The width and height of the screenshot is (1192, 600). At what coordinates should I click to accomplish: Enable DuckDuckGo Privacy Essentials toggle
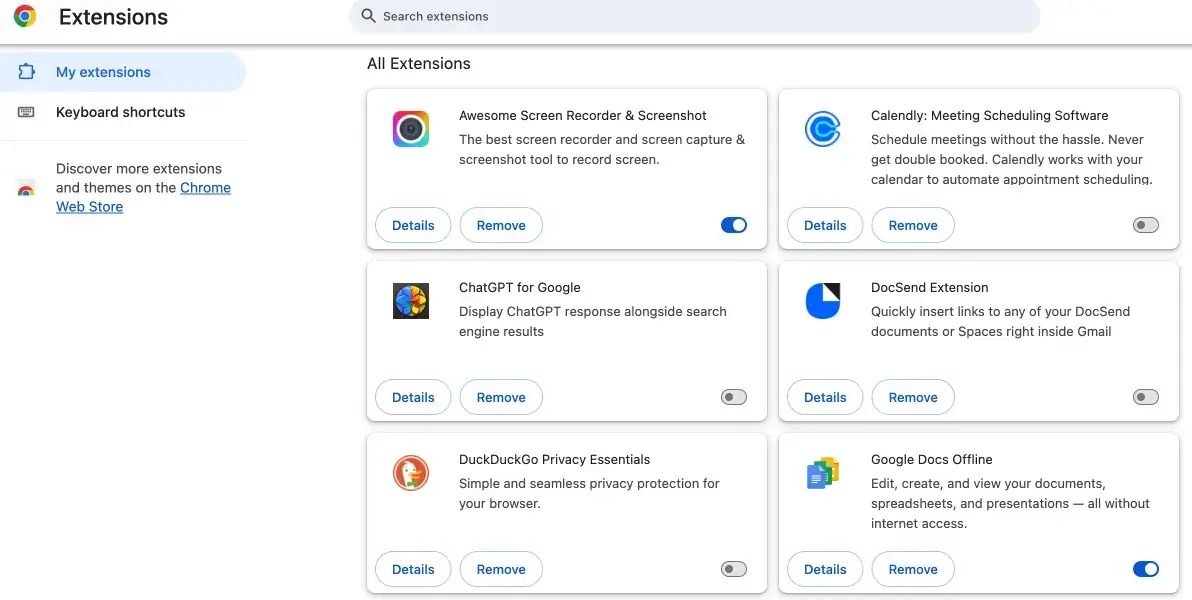pos(734,569)
